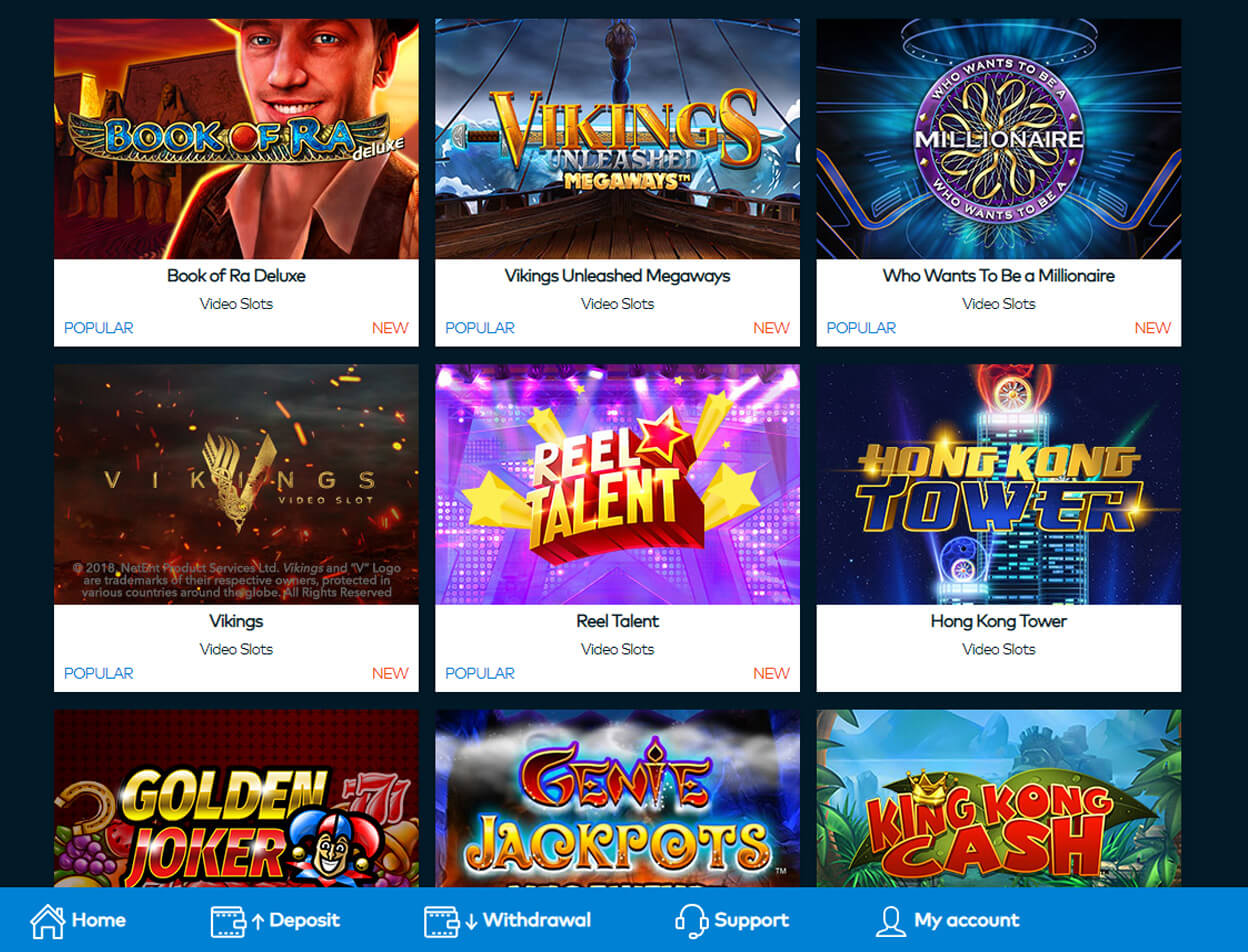Screen dimensions: 1248x952
Task: Open Support text label
Action: click(752, 920)
